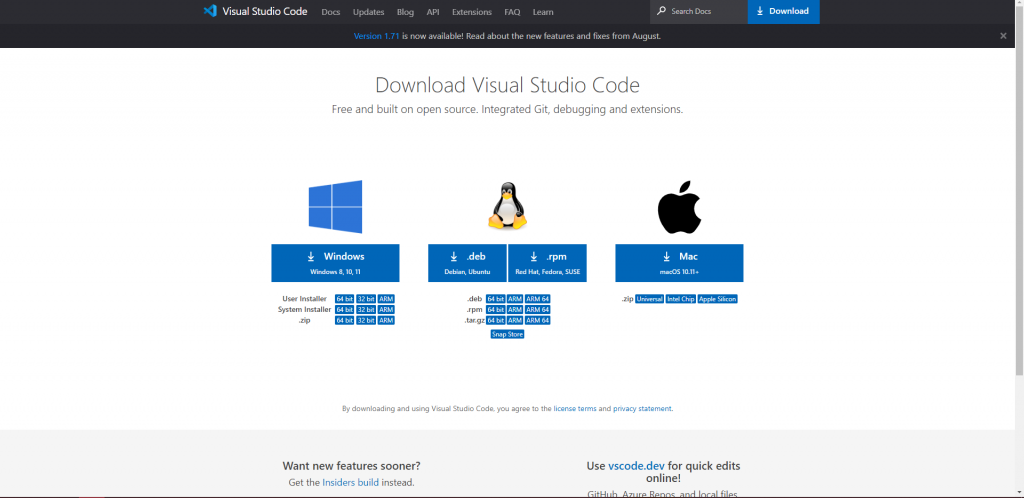Click the Apple logo image
Viewport: 1024px width, 498px height.
(x=679, y=208)
